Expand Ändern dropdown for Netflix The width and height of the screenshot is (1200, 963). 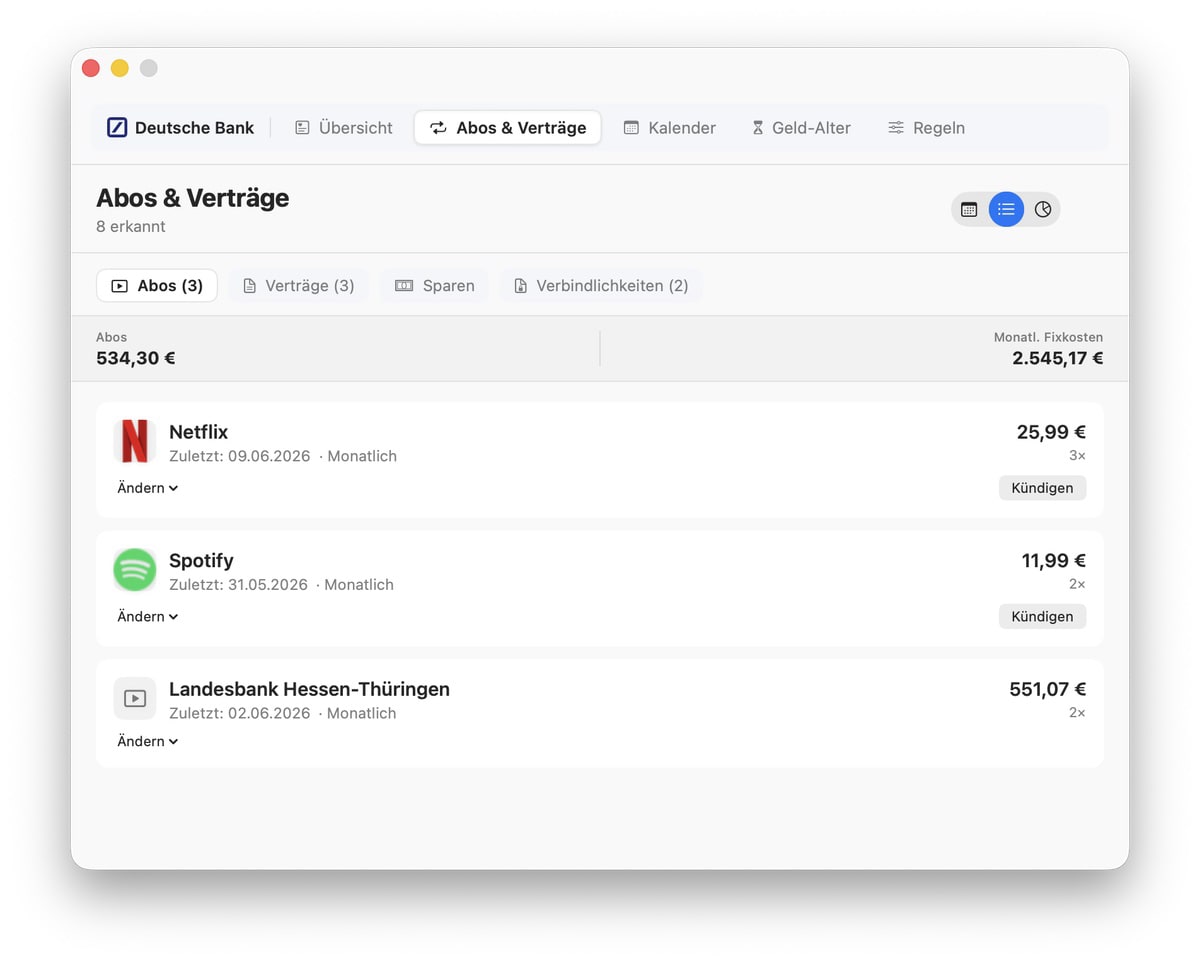148,488
